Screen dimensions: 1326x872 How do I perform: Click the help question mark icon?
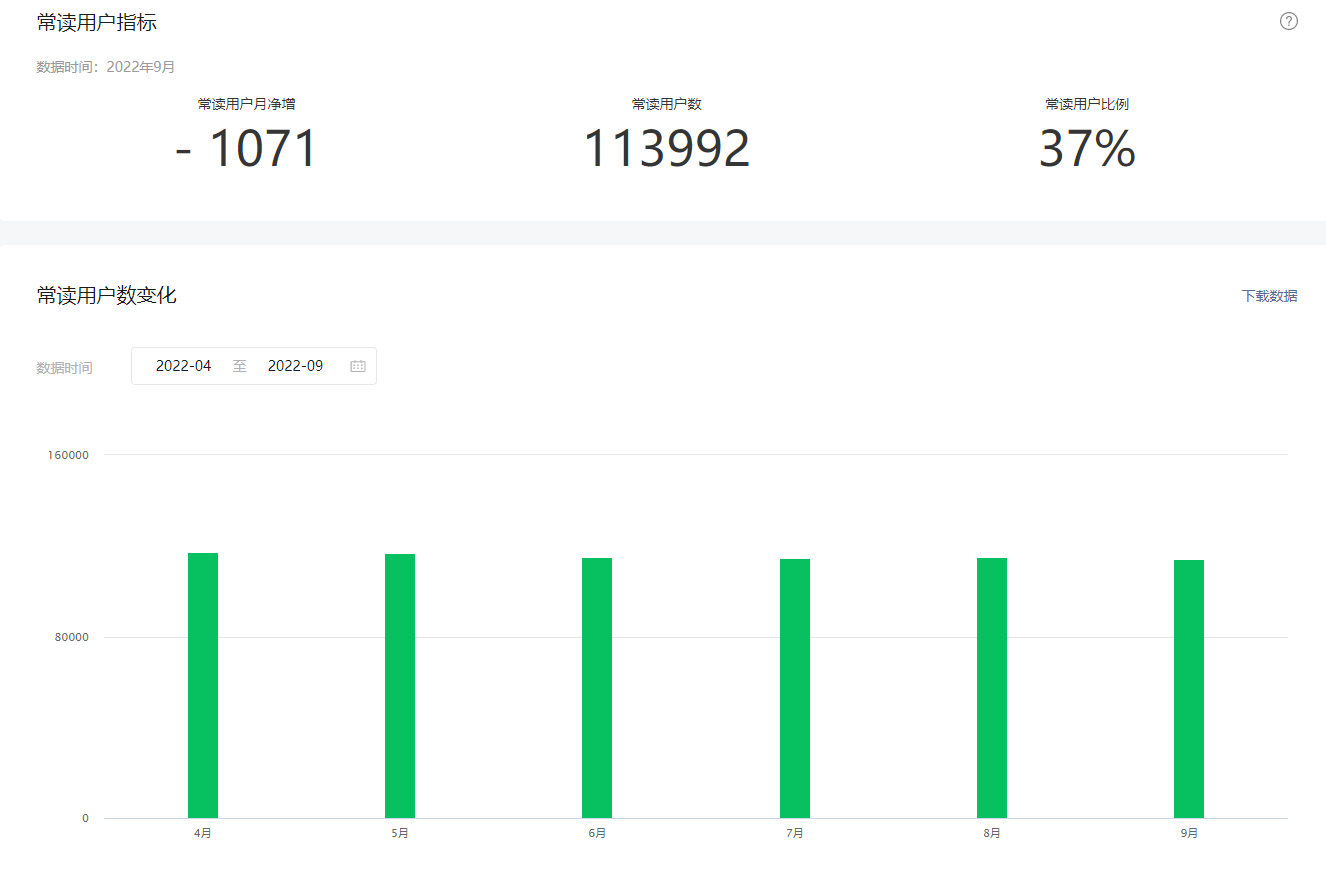(1288, 21)
